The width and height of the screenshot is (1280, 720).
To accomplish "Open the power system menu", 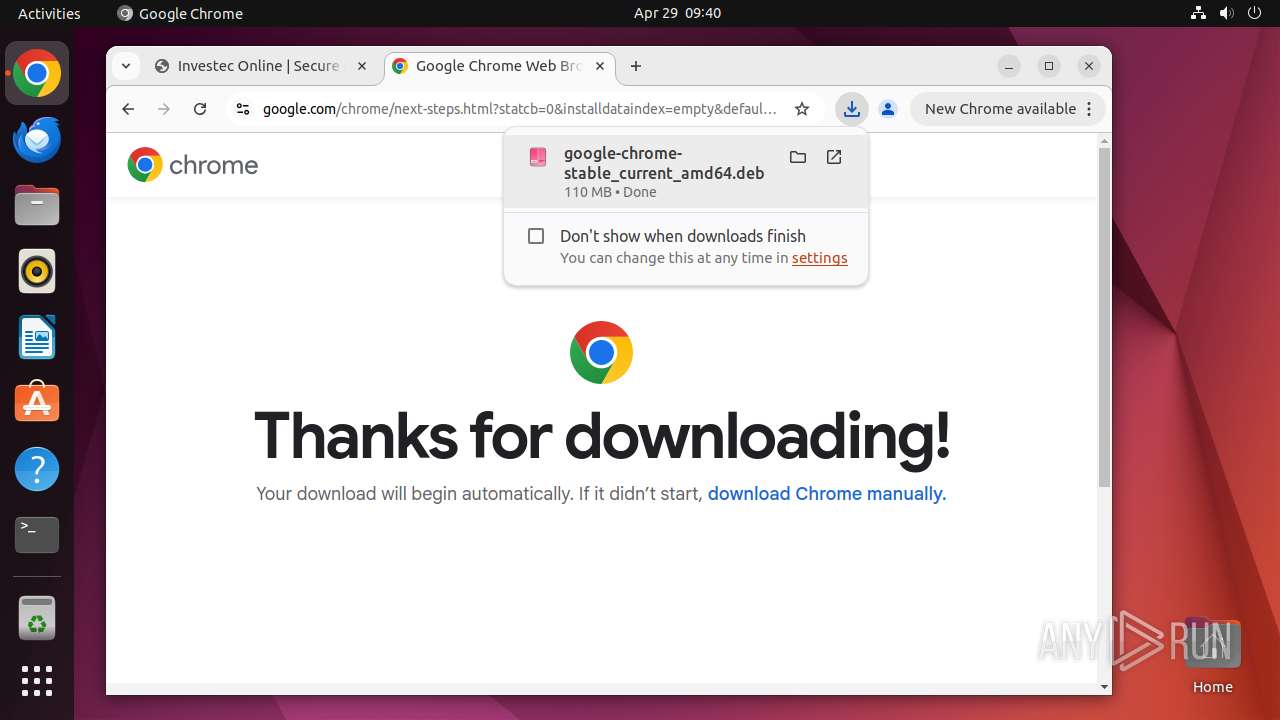I will [1255, 13].
